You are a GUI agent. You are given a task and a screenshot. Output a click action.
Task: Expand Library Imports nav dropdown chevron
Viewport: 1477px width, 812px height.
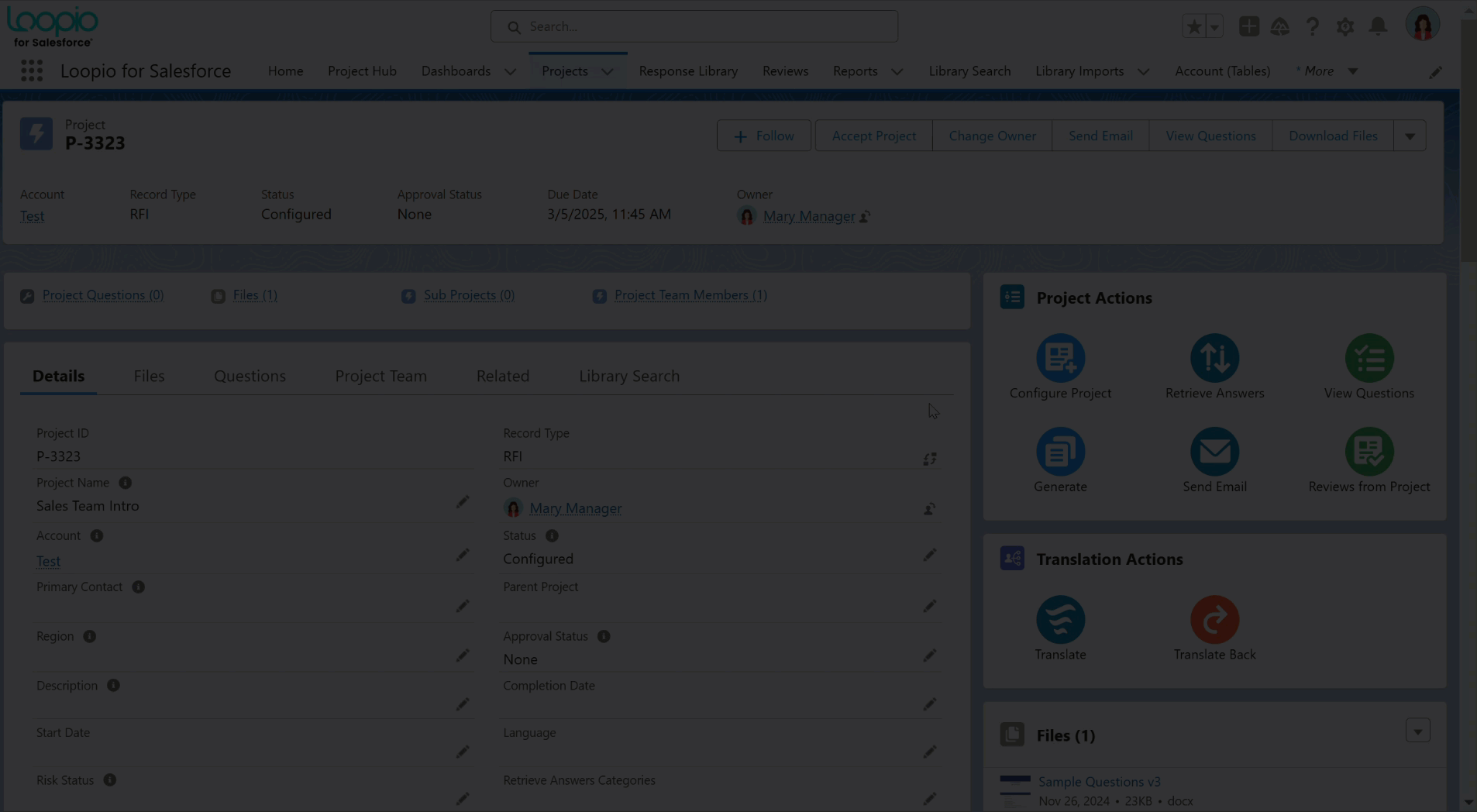[1143, 71]
